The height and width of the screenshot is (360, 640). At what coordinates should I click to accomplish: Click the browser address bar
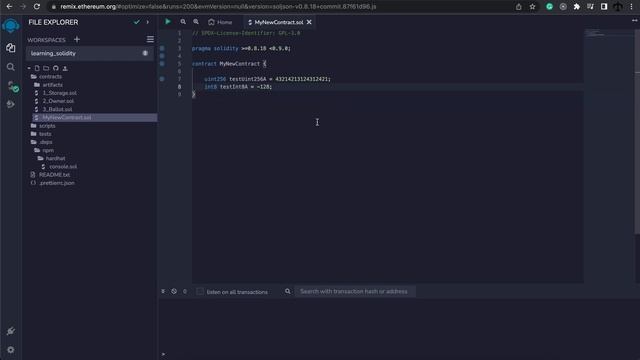tap(282, 7)
